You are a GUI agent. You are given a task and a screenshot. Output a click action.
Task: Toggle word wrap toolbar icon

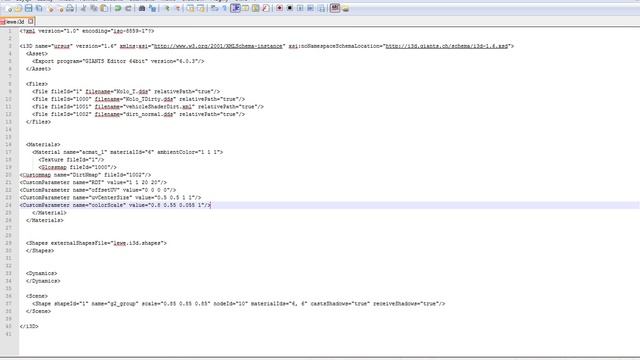tap(214, 9)
